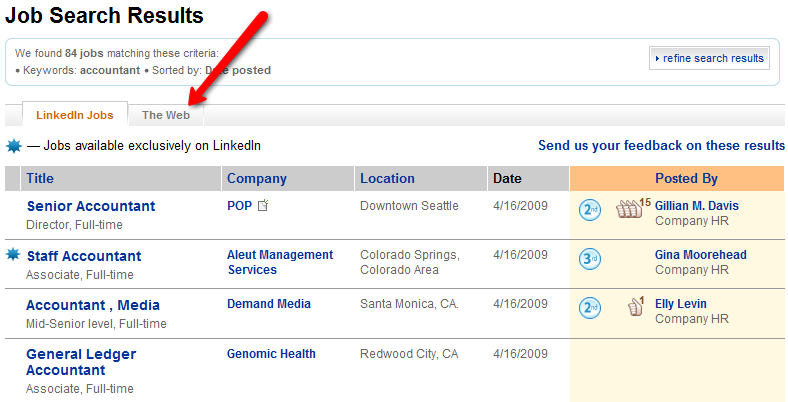Open Aleut Management Services company page
788x402 pixels.
[280, 262]
